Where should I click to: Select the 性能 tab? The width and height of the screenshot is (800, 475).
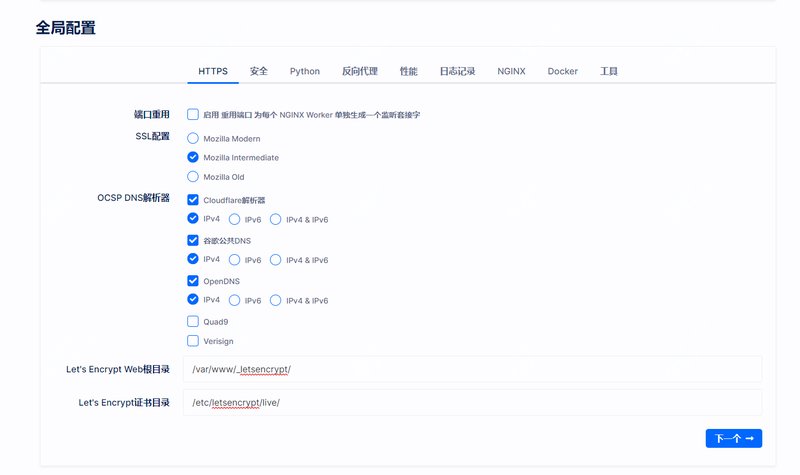pos(409,71)
